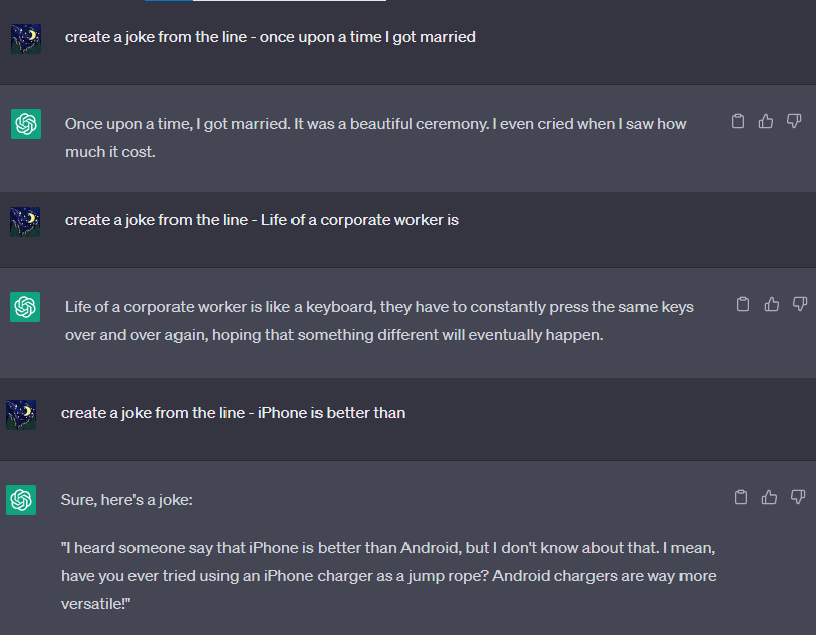Click user avatar next to 'once upon a time' prompt
The image size is (816, 635).
click(x=26, y=39)
